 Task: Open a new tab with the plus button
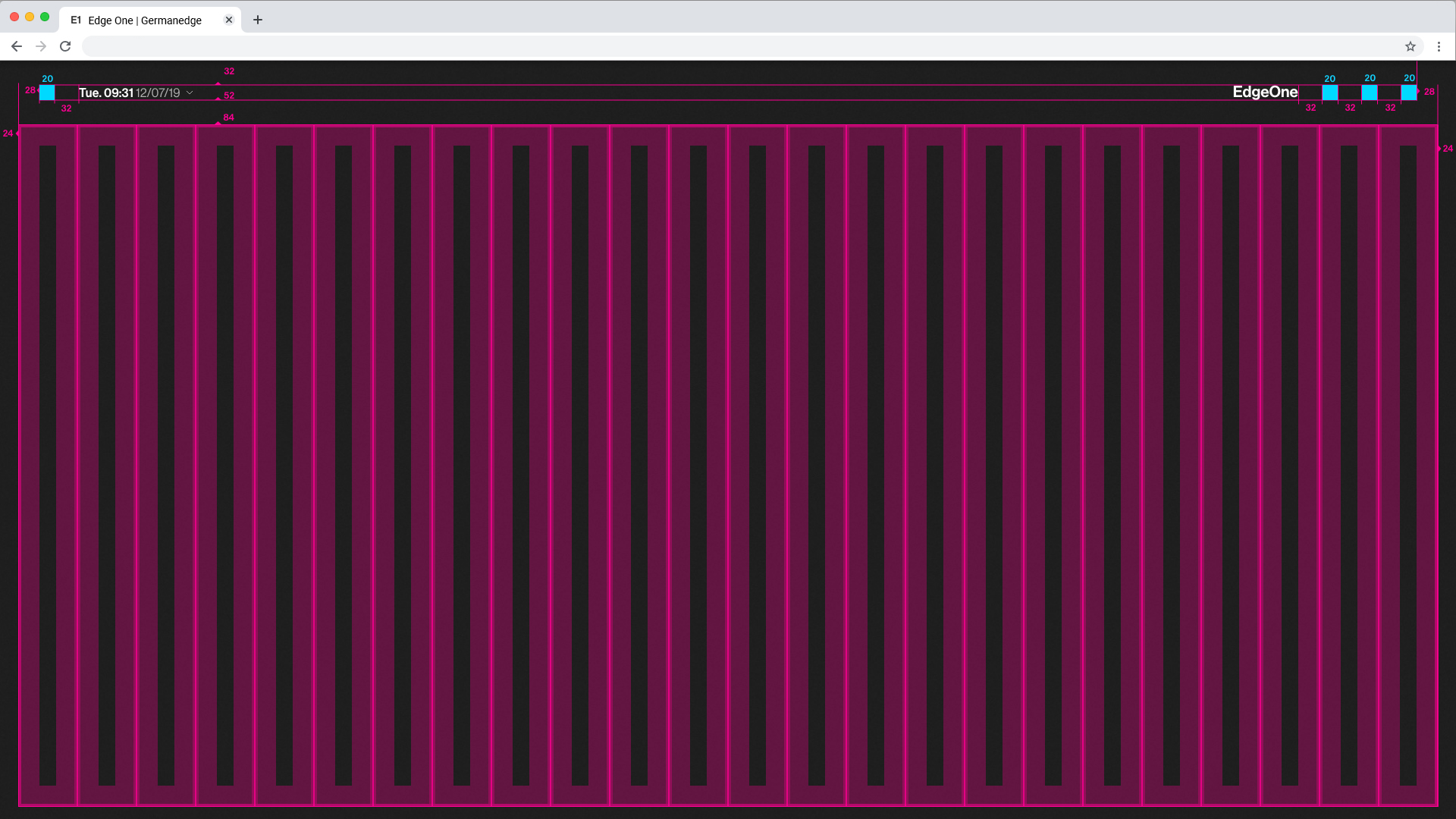coord(258,20)
